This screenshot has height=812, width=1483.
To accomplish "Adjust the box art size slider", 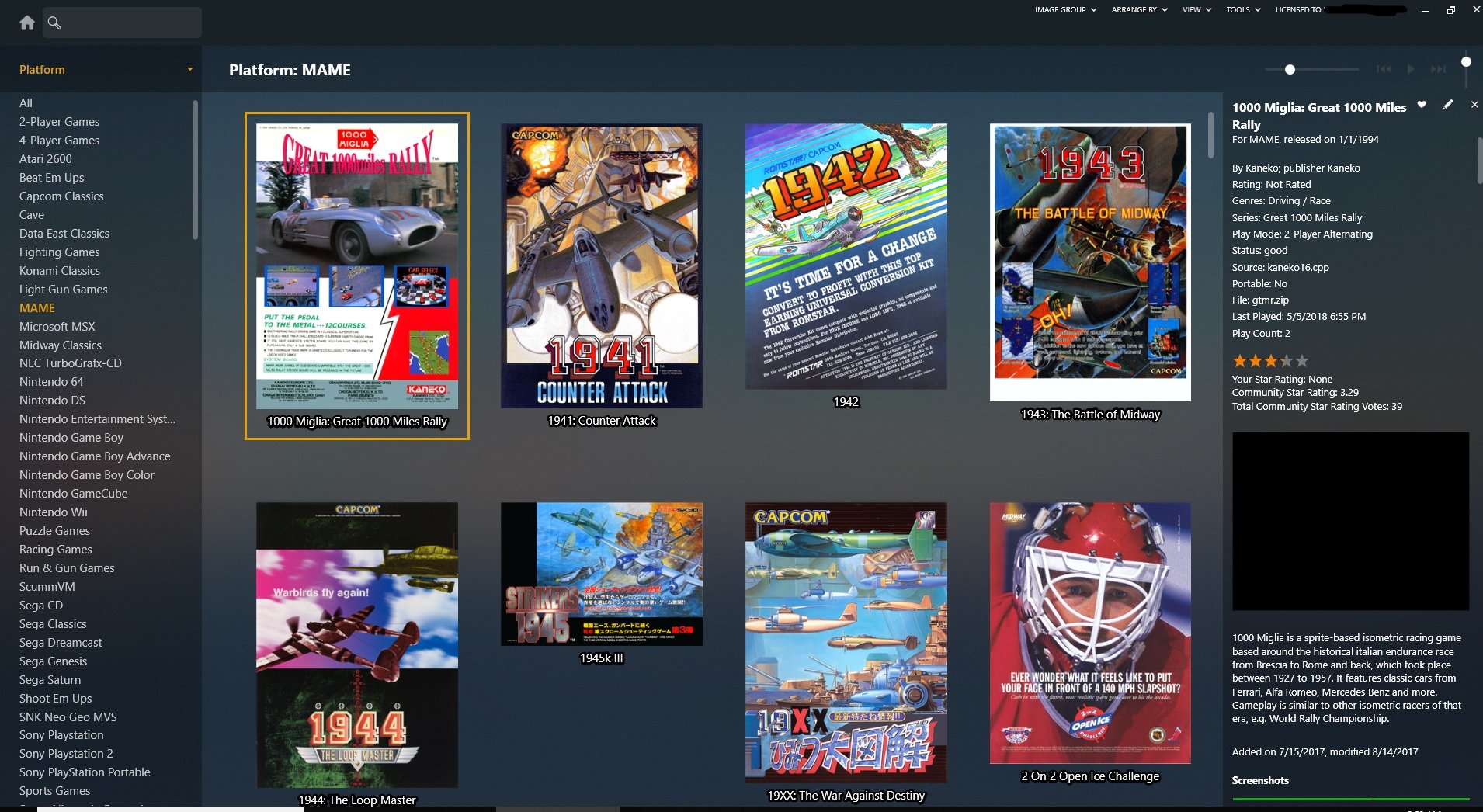I will (x=1290, y=69).
